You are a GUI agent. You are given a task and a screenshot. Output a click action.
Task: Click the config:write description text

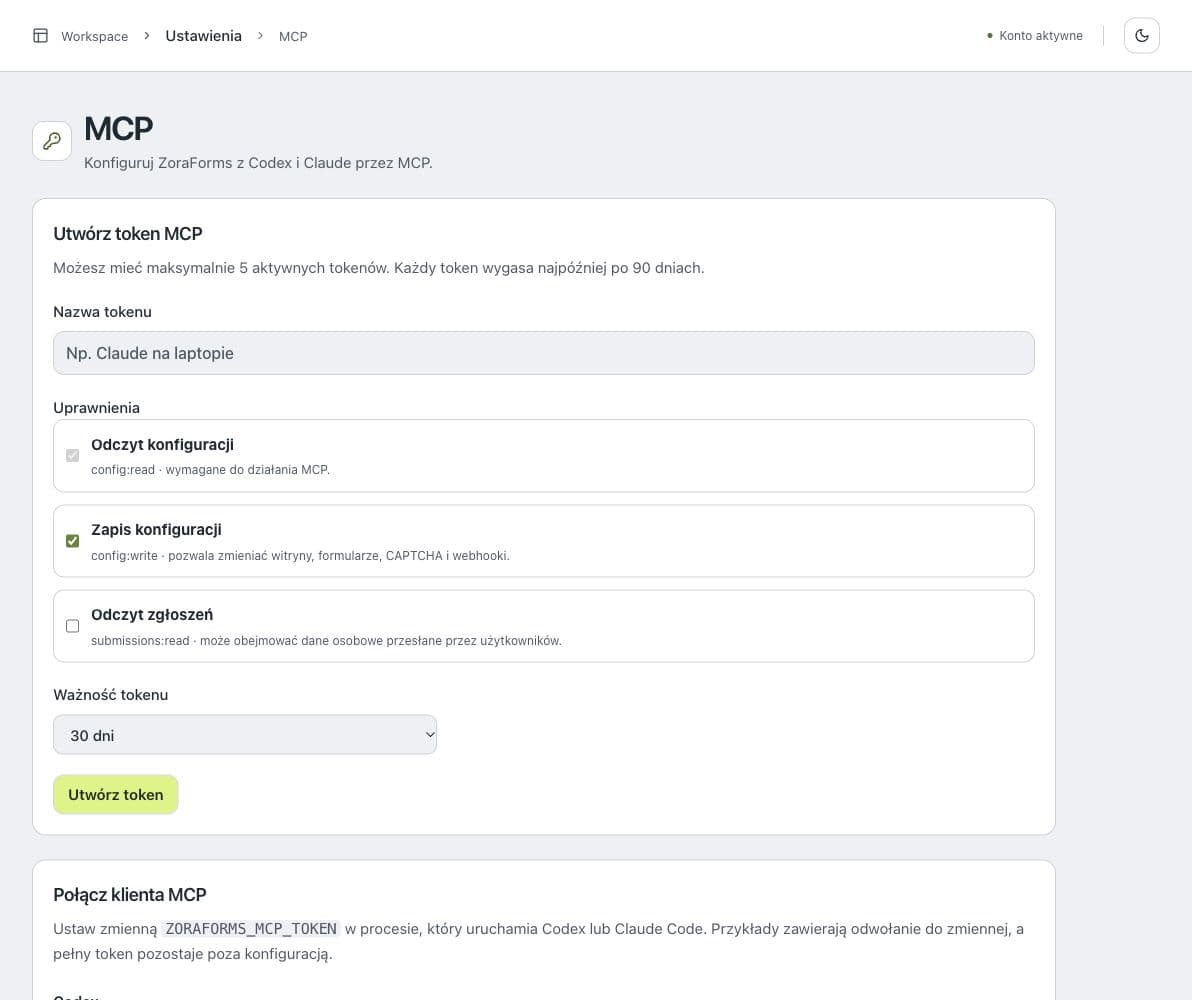(x=300, y=556)
